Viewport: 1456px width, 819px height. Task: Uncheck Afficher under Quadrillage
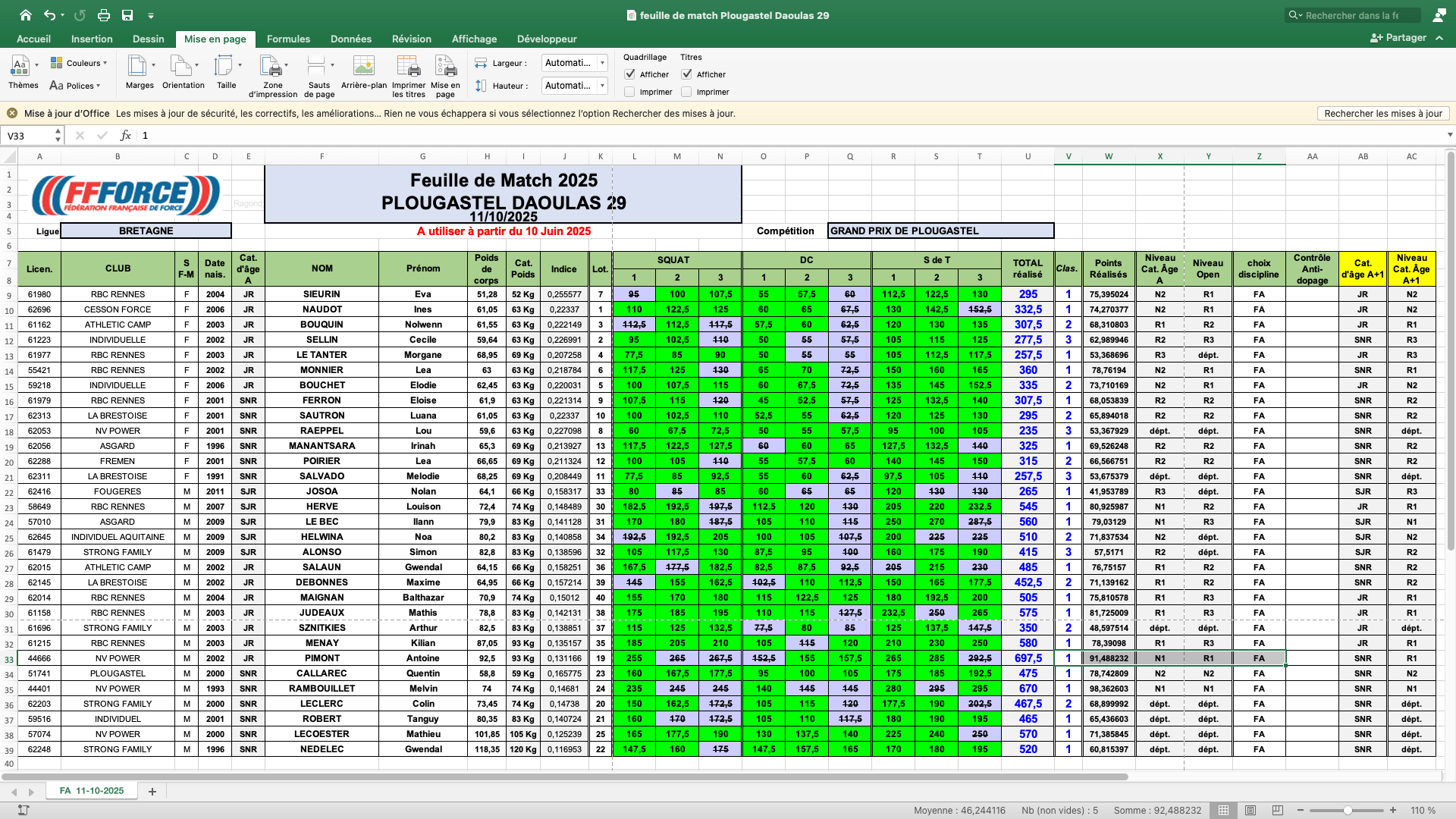(629, 74)
